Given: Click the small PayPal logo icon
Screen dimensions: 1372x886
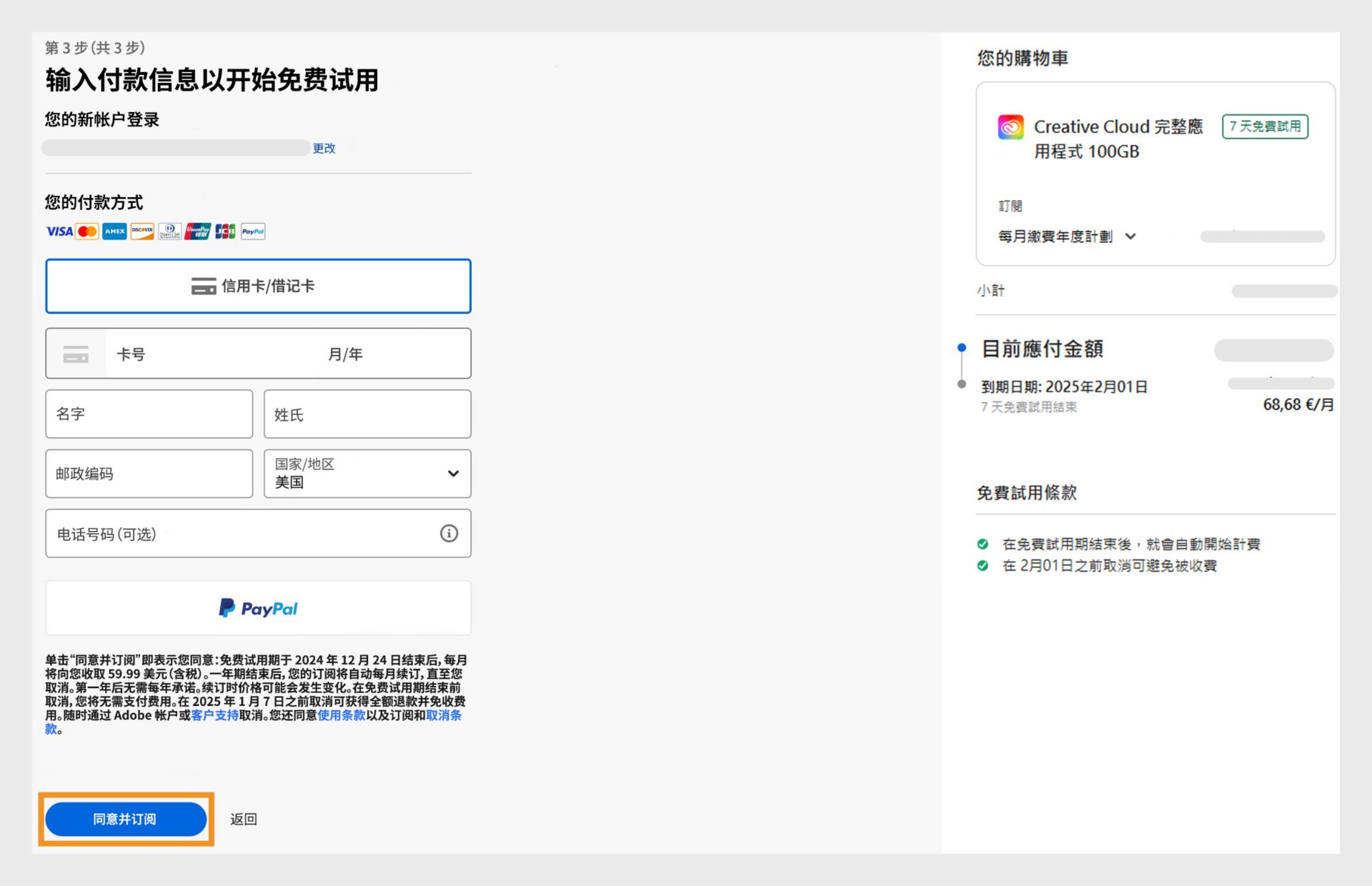Looking at the screenshot, I should [253, 232].
